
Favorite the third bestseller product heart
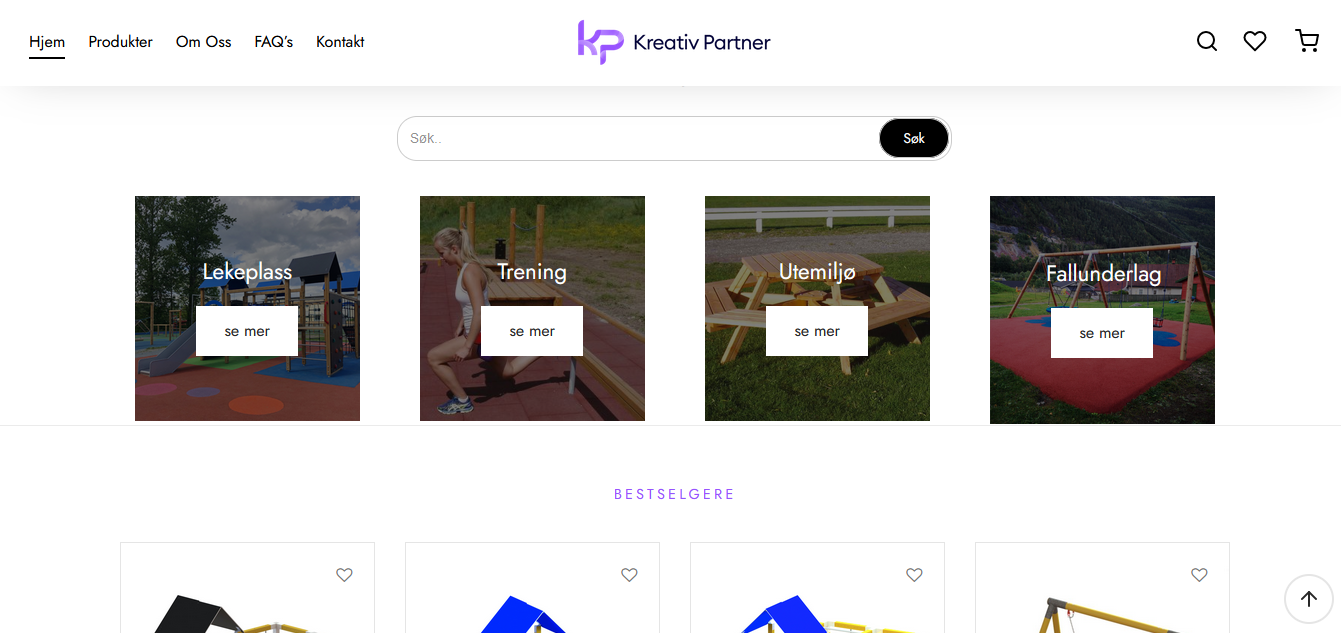click(914, 575)
